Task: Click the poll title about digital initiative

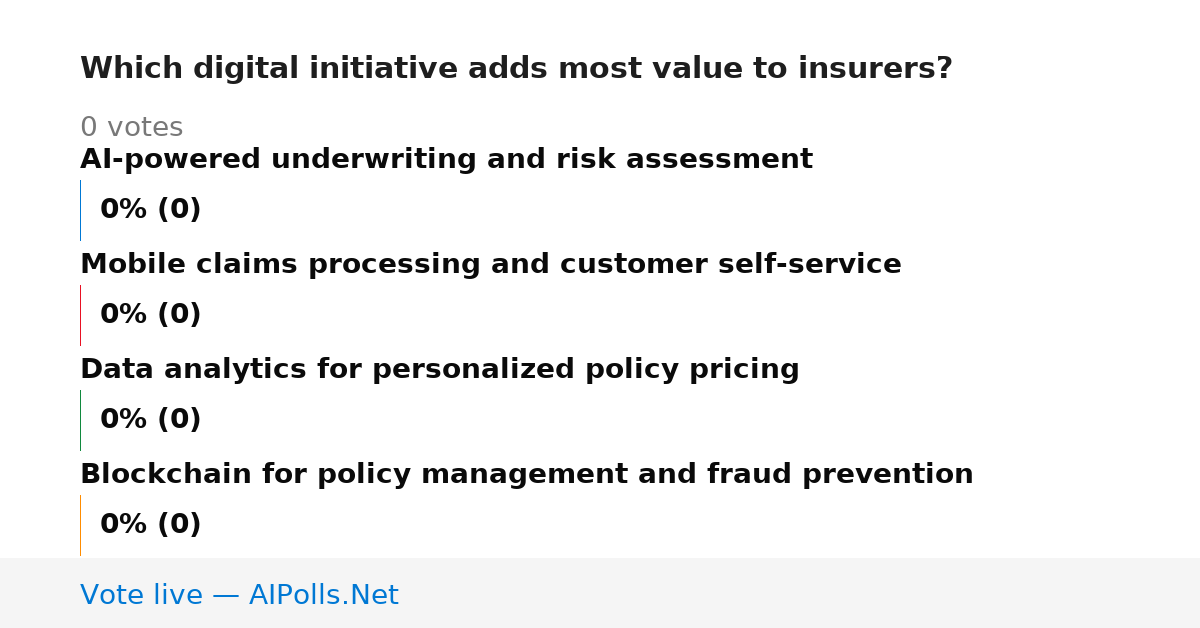Action: coord(516,69)
